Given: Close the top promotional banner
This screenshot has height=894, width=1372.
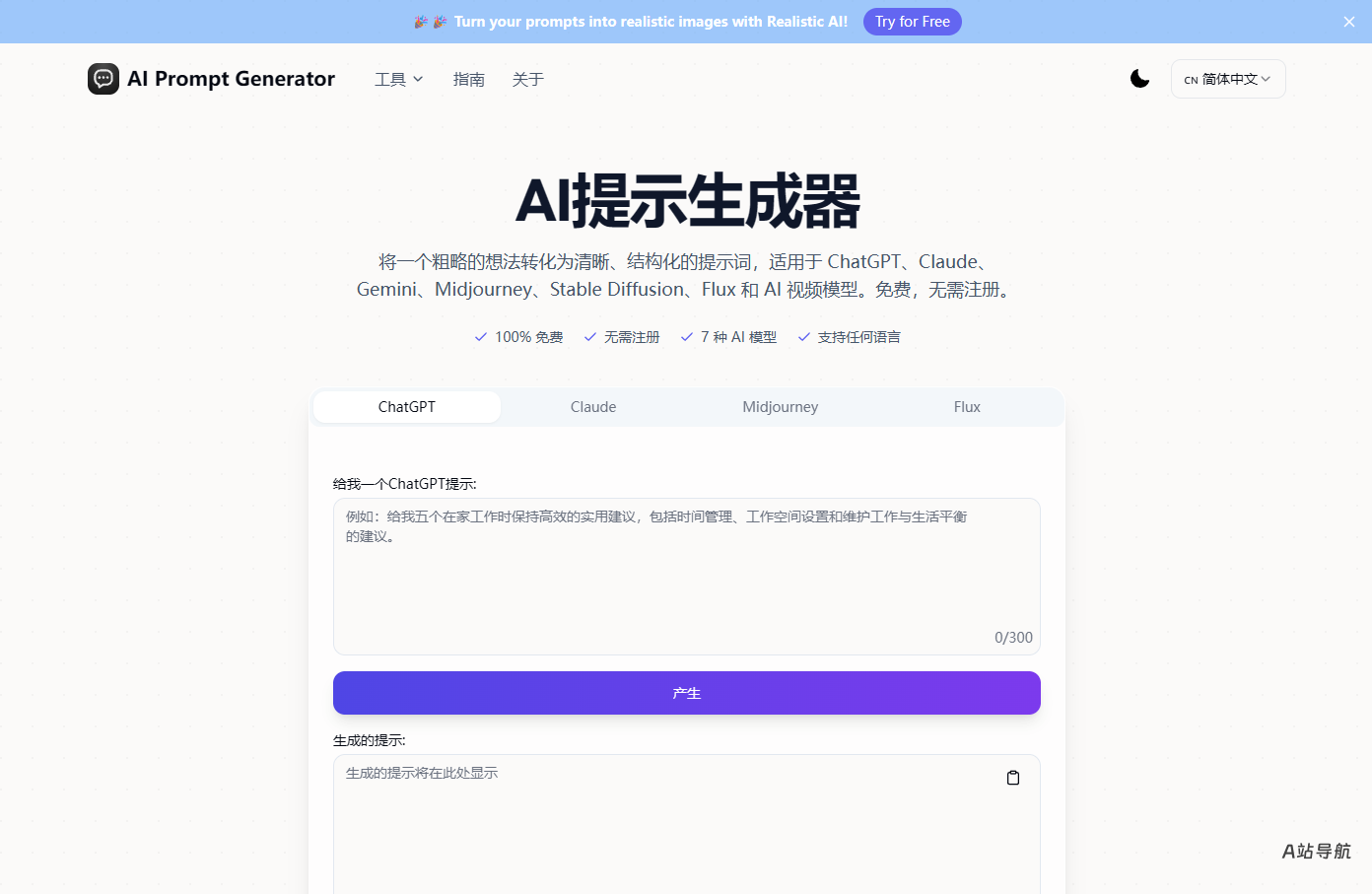Looking at the screenshot, I should (1349, 22).
